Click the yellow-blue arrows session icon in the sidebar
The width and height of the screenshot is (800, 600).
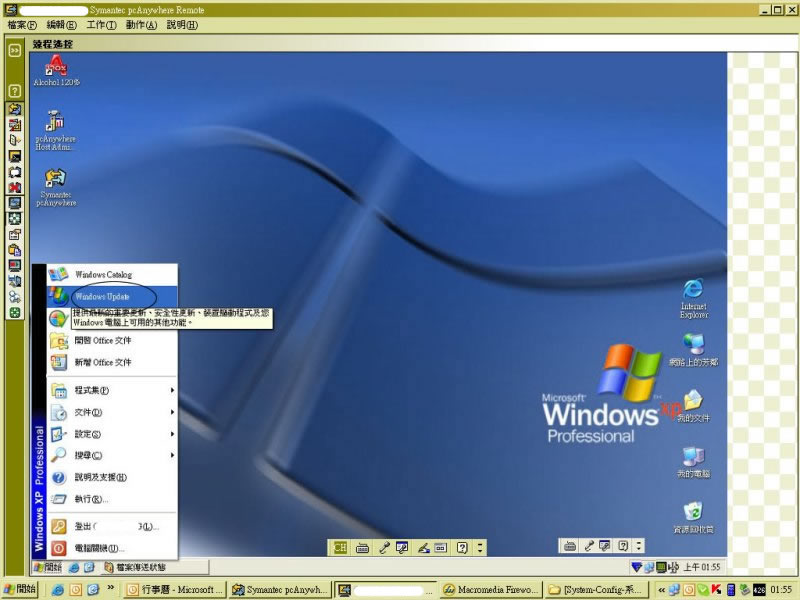(x=15, y=109)
